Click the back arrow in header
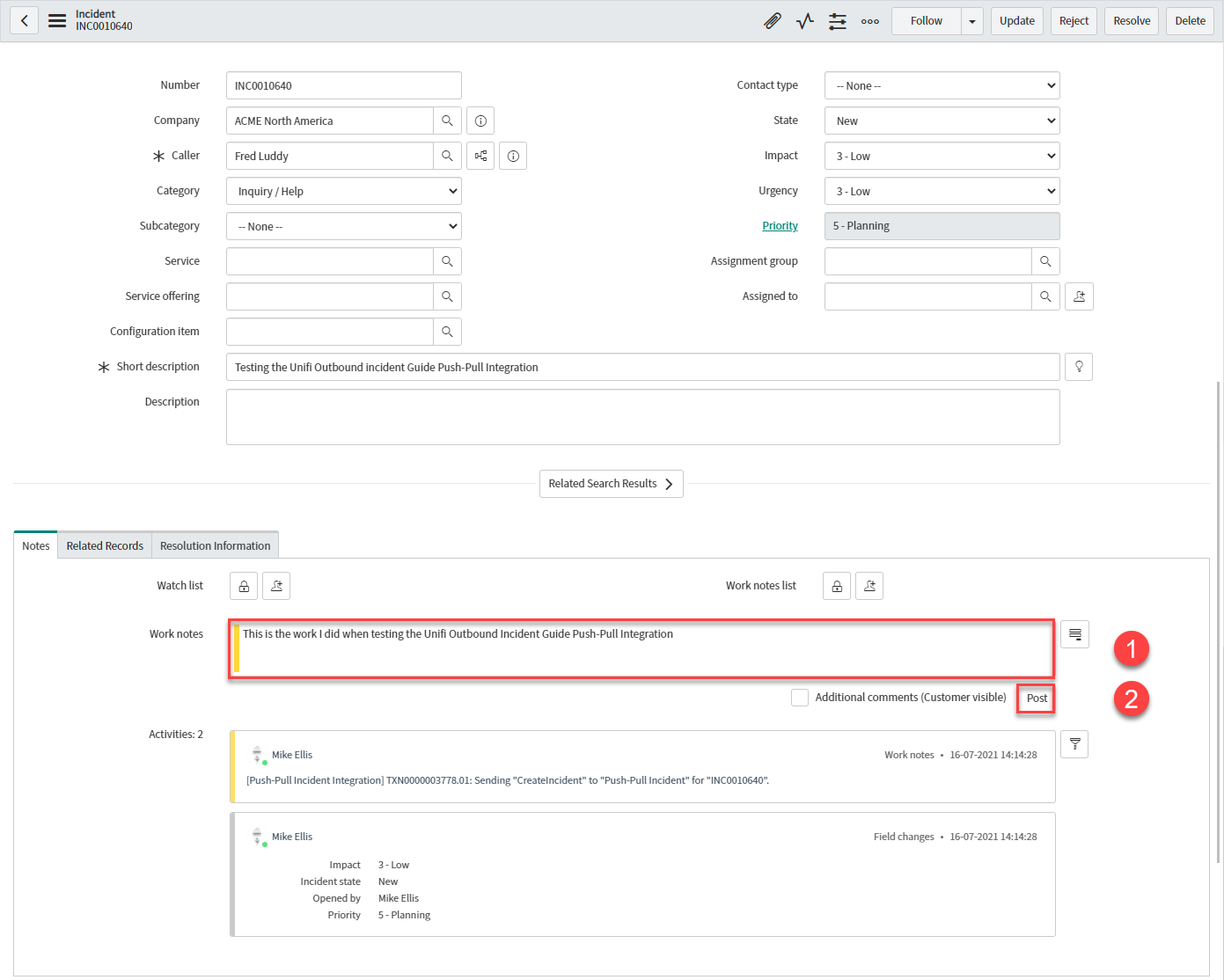1224x980 pixels. tap(25, 20)
